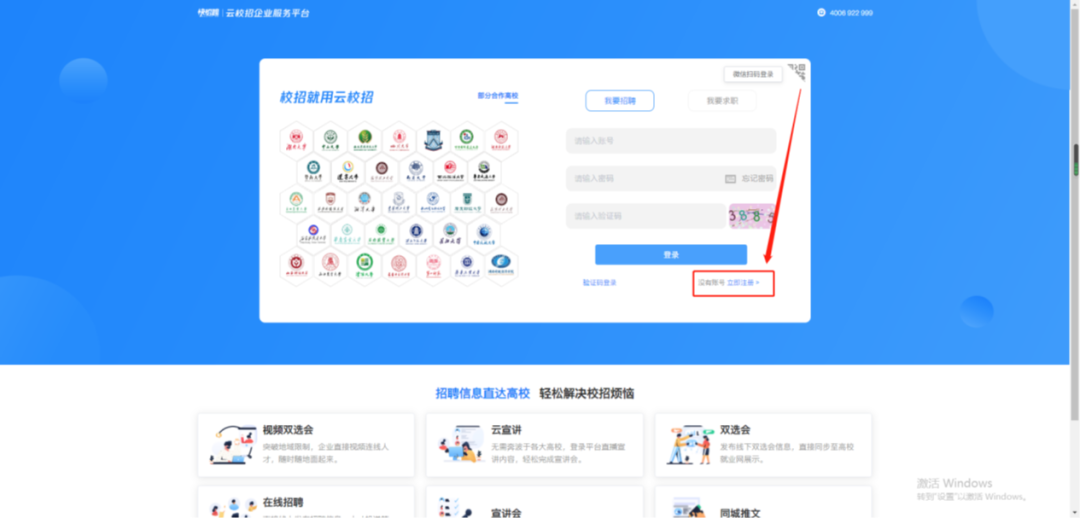Screen dimensions: 1080x518
Task: Switch to the 我要招聘 tab
Action: (619, 101)
